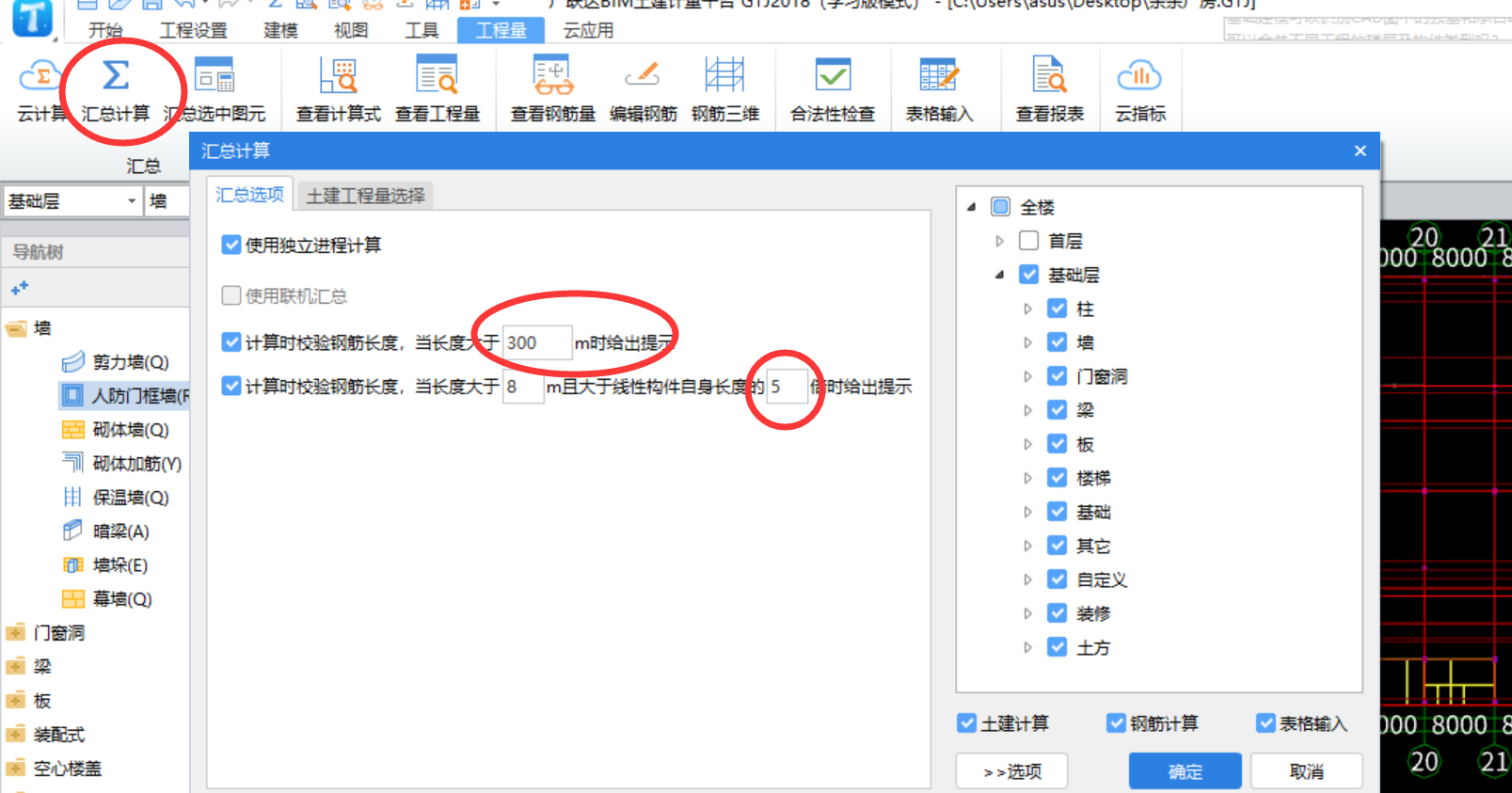Click the 5 multiplier input field
This screenshot has width=1512, height=793.
point(787,386)
